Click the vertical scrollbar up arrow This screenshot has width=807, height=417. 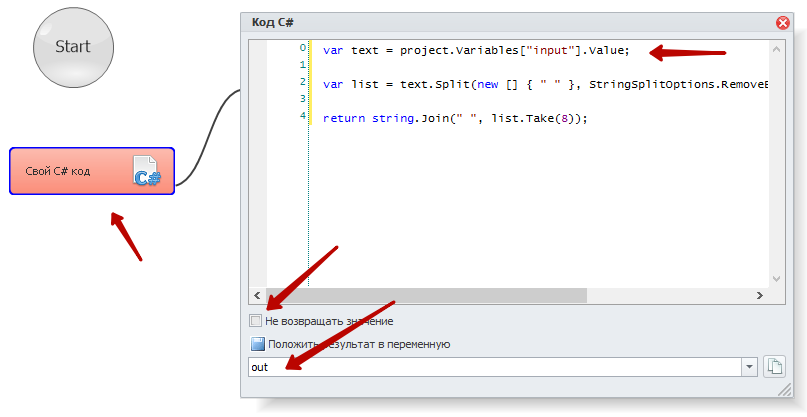[x=777, y=49]
